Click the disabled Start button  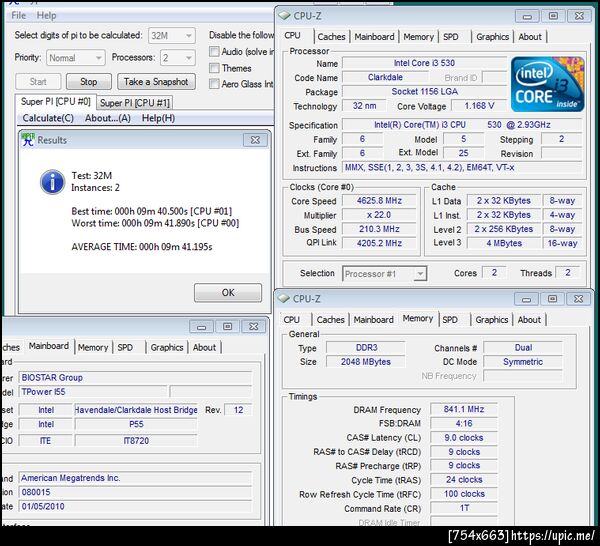[38, 81]
